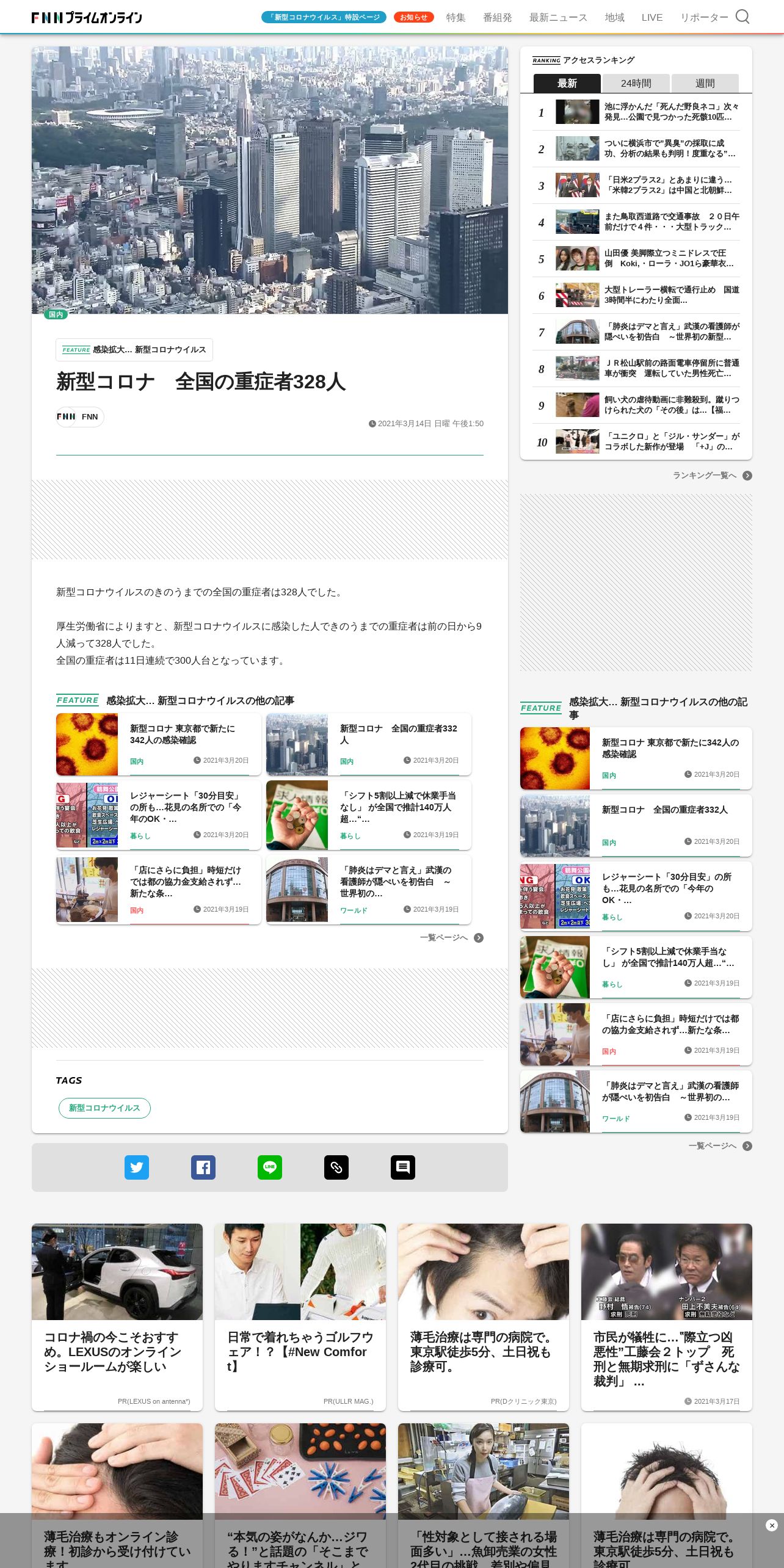Open main column card 店にさらに負担

click(x=159, y=890)
